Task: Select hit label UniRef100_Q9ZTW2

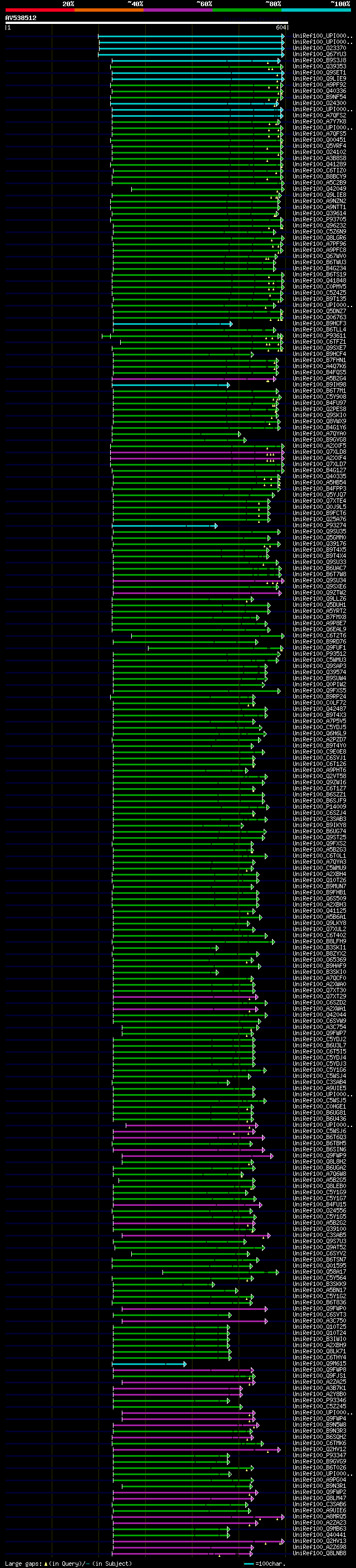Action: coord(319,593)
